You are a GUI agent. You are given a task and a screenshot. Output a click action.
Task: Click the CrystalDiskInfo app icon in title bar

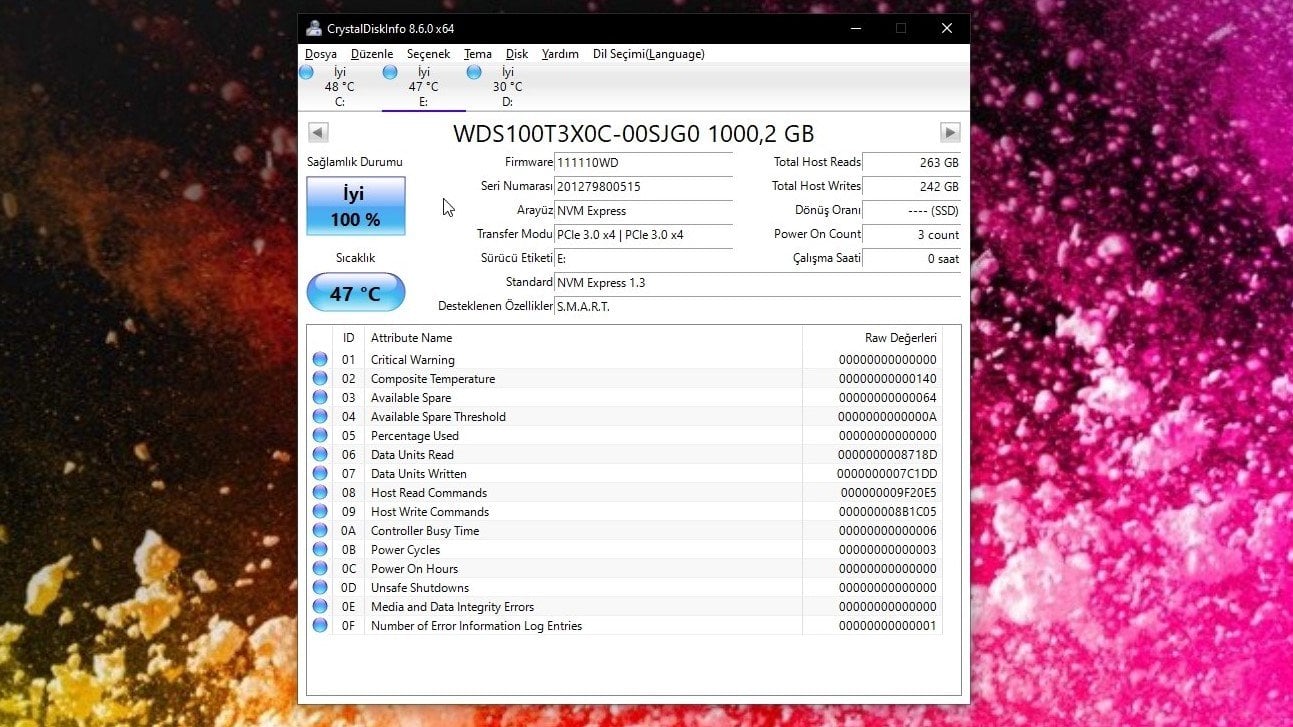tap(314, 28)
